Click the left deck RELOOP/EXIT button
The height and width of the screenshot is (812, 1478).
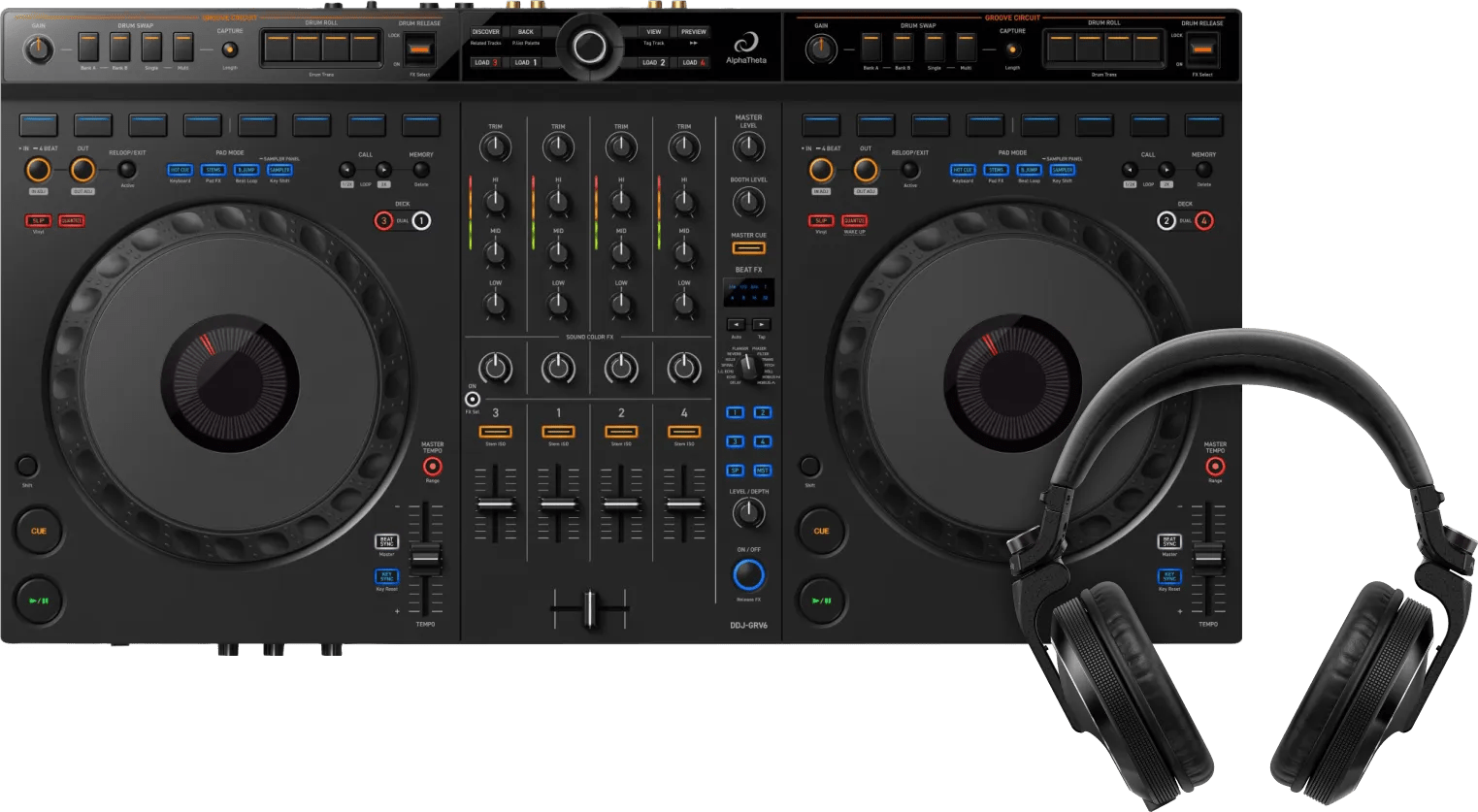pos(127,170)
